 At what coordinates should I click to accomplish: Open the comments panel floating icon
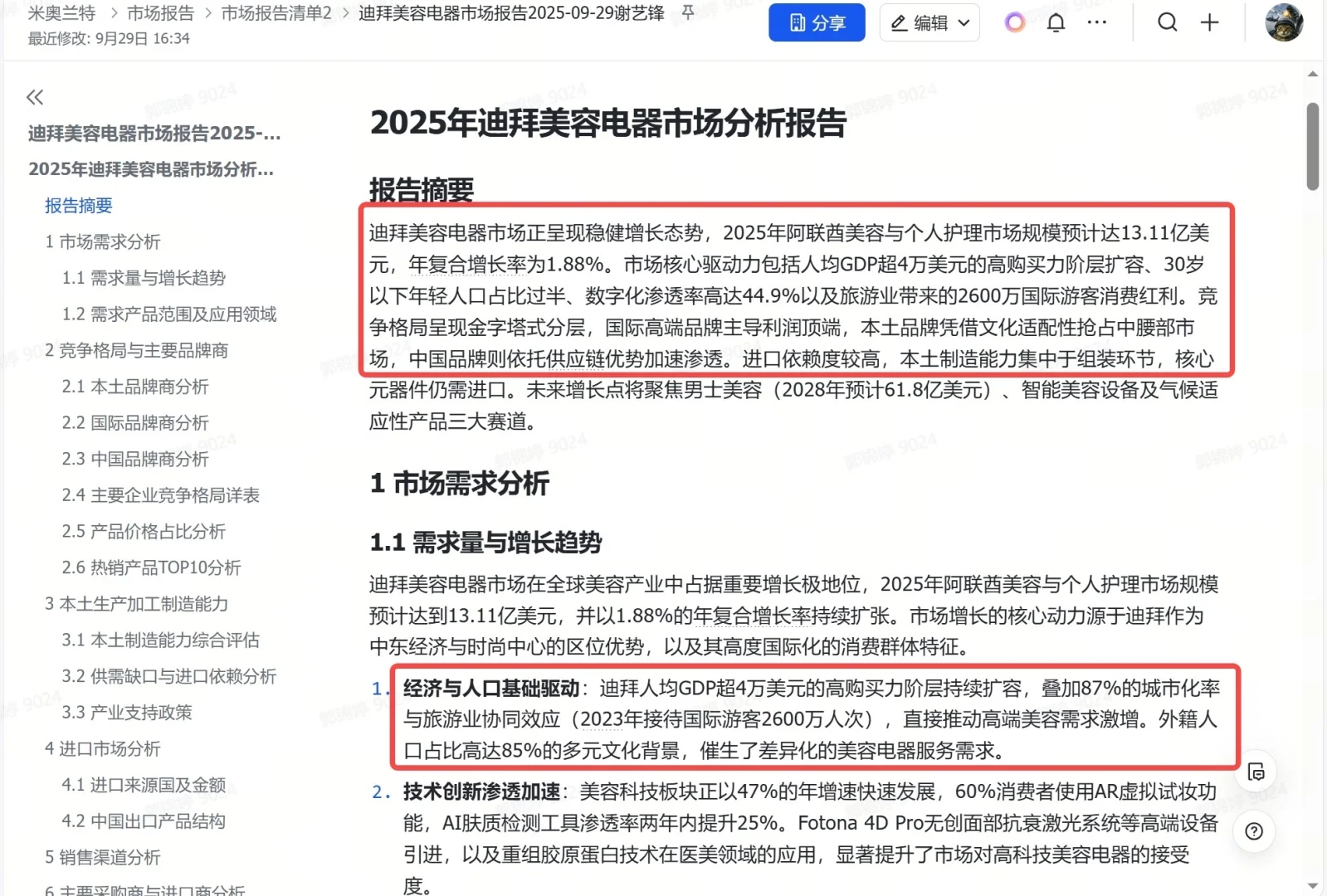[1256, 772]
